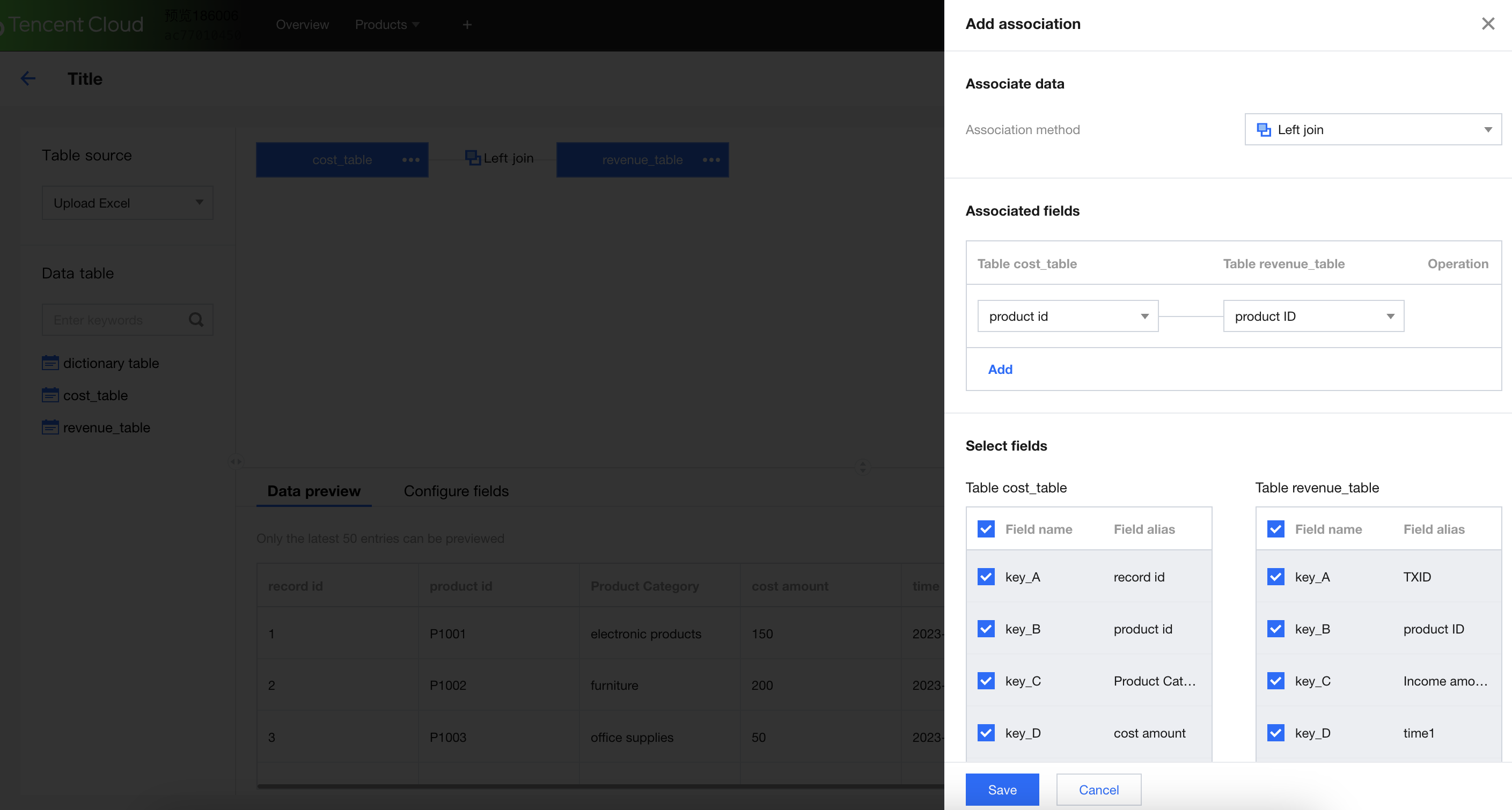Expand the cost_table product id dropdown

[x=1067, y=316]
